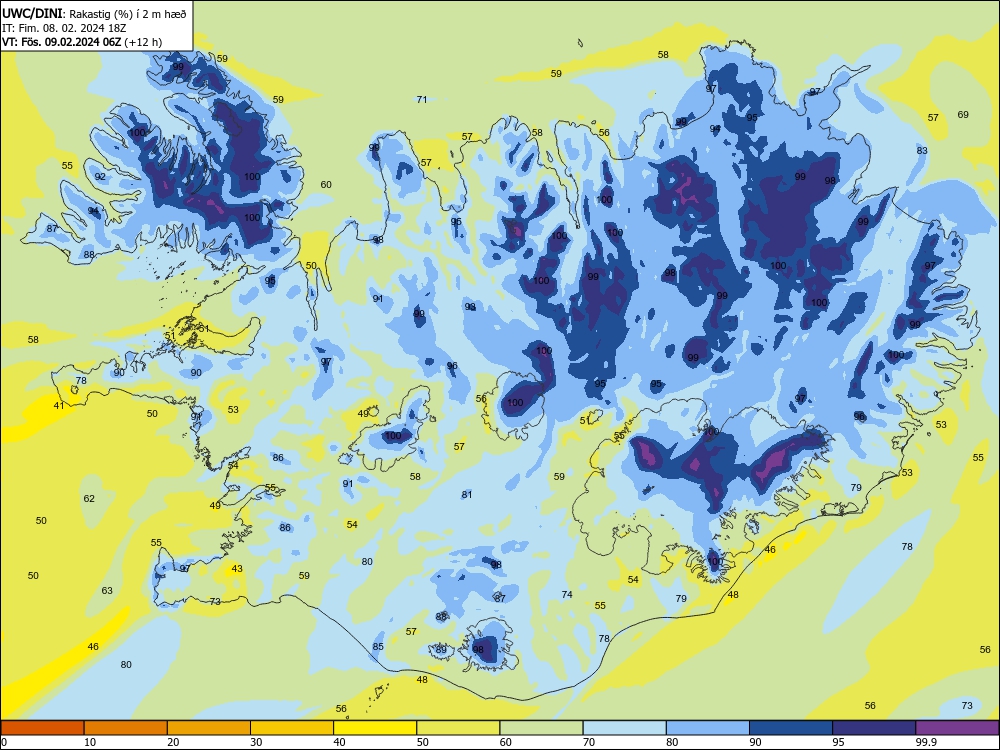Viewport: 1000px width, 750px height.
Task: Click the legend label '10'
Action: coord(90,742)
